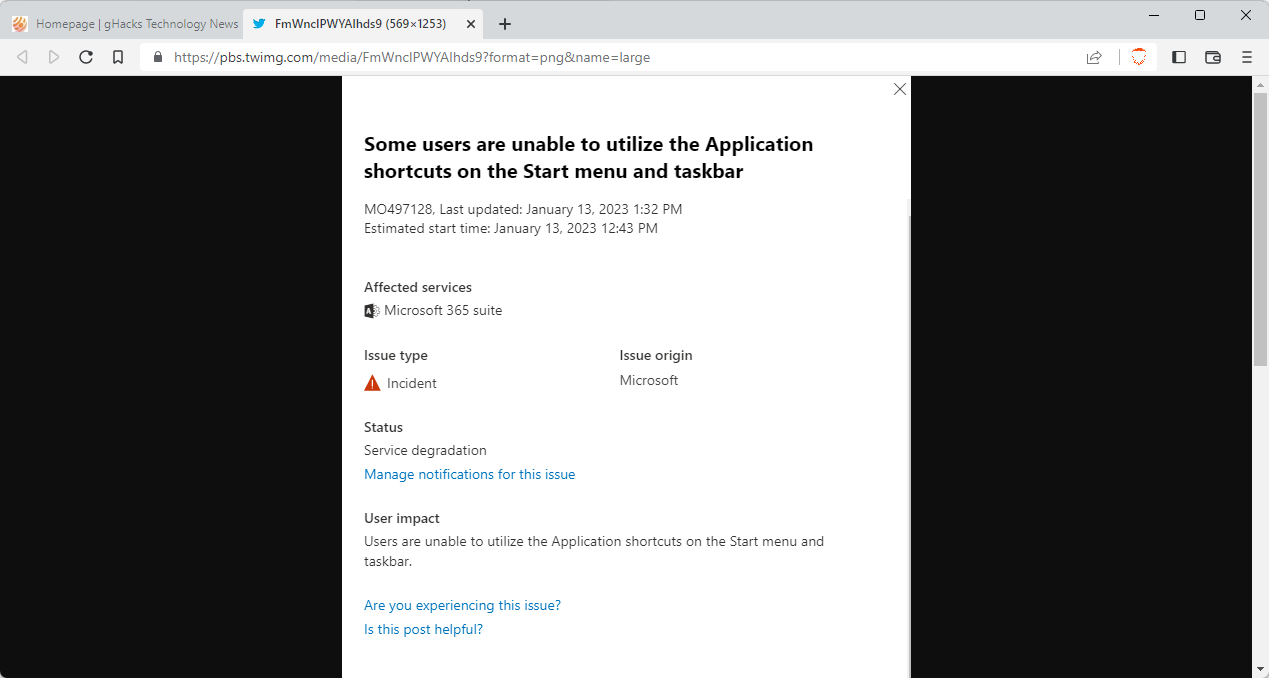Open Brave Shields lion icon
The width and height of the screenshot is (1269, 678).
tap(1139, 58)
